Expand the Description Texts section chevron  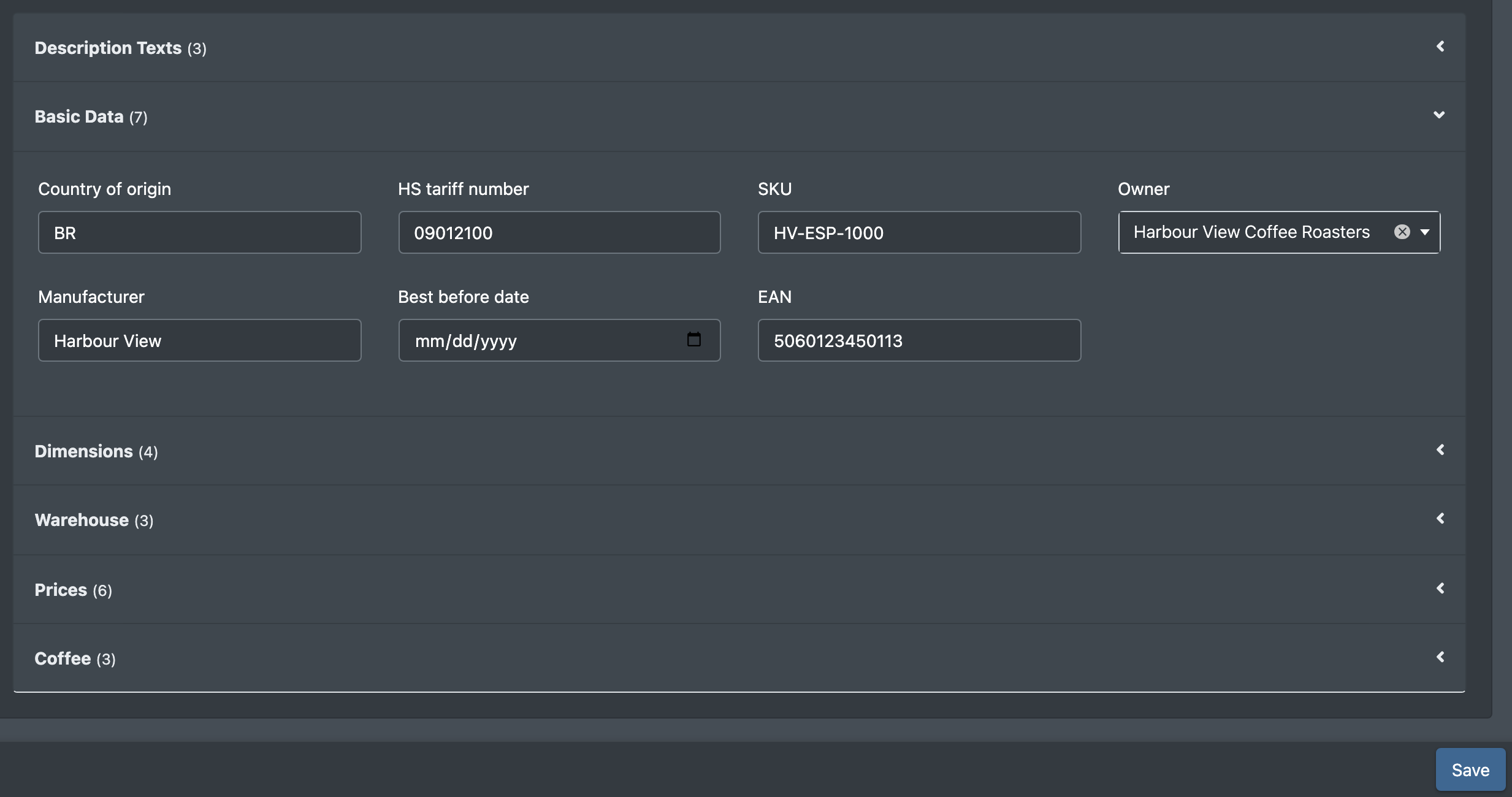click(x=1440, y=47)
